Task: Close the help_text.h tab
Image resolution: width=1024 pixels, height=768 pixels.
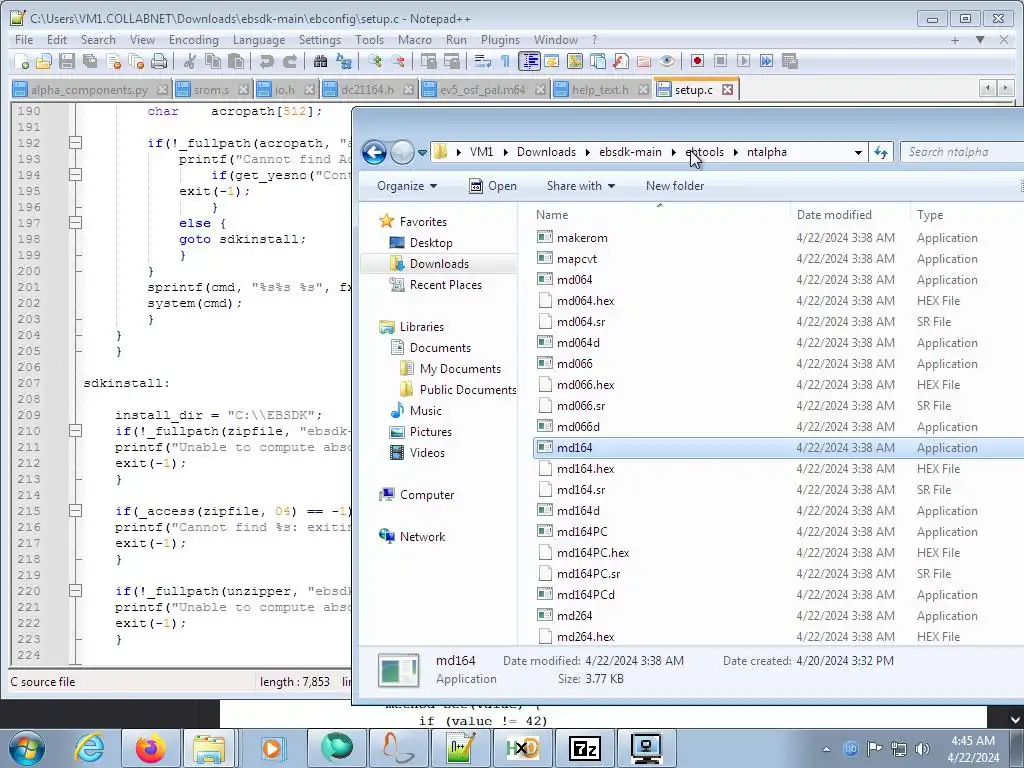Action: tap(643, 89)
